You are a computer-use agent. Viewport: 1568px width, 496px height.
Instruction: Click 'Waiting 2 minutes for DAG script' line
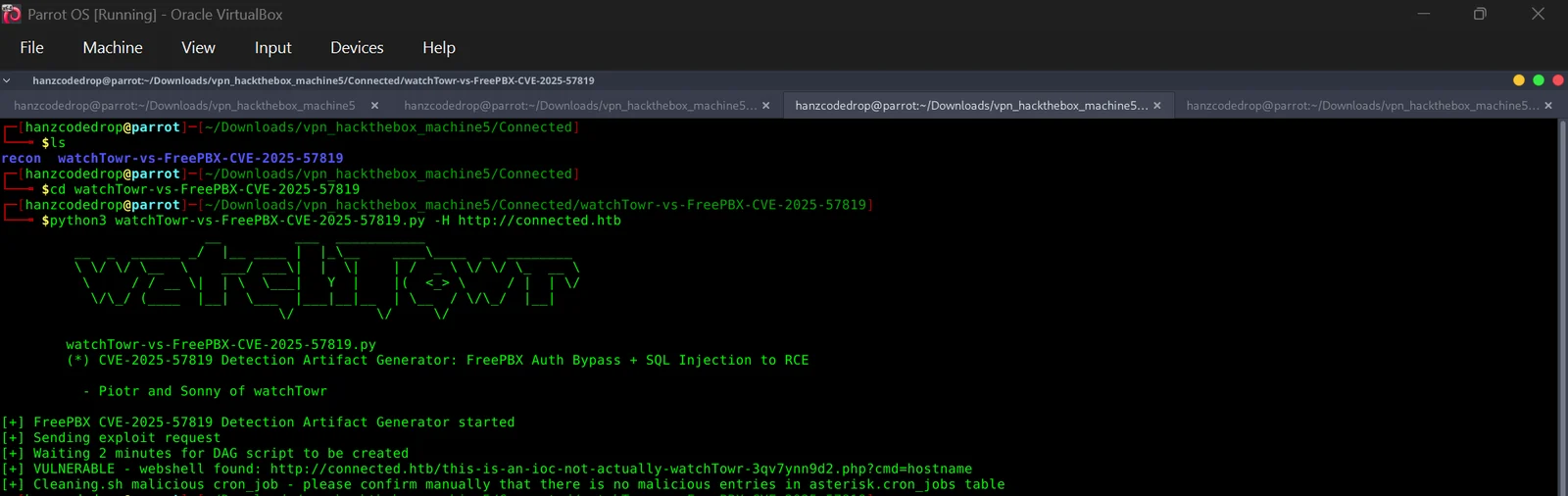[205, 453]
